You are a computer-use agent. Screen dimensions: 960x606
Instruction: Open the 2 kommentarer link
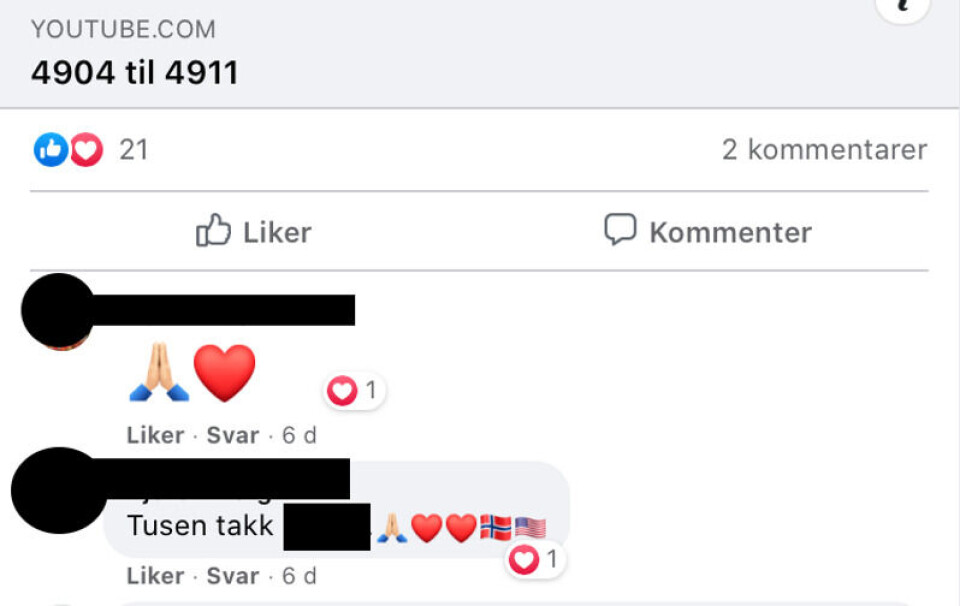point(824,149)
